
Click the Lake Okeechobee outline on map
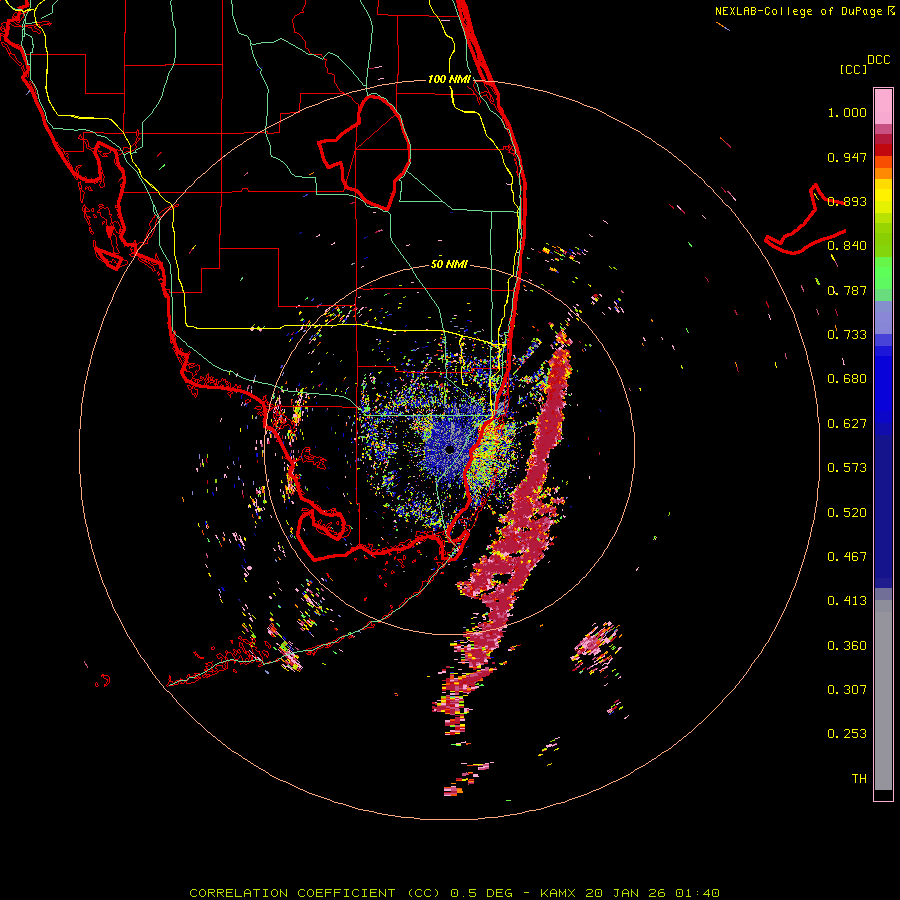click(x=365, y=152)
